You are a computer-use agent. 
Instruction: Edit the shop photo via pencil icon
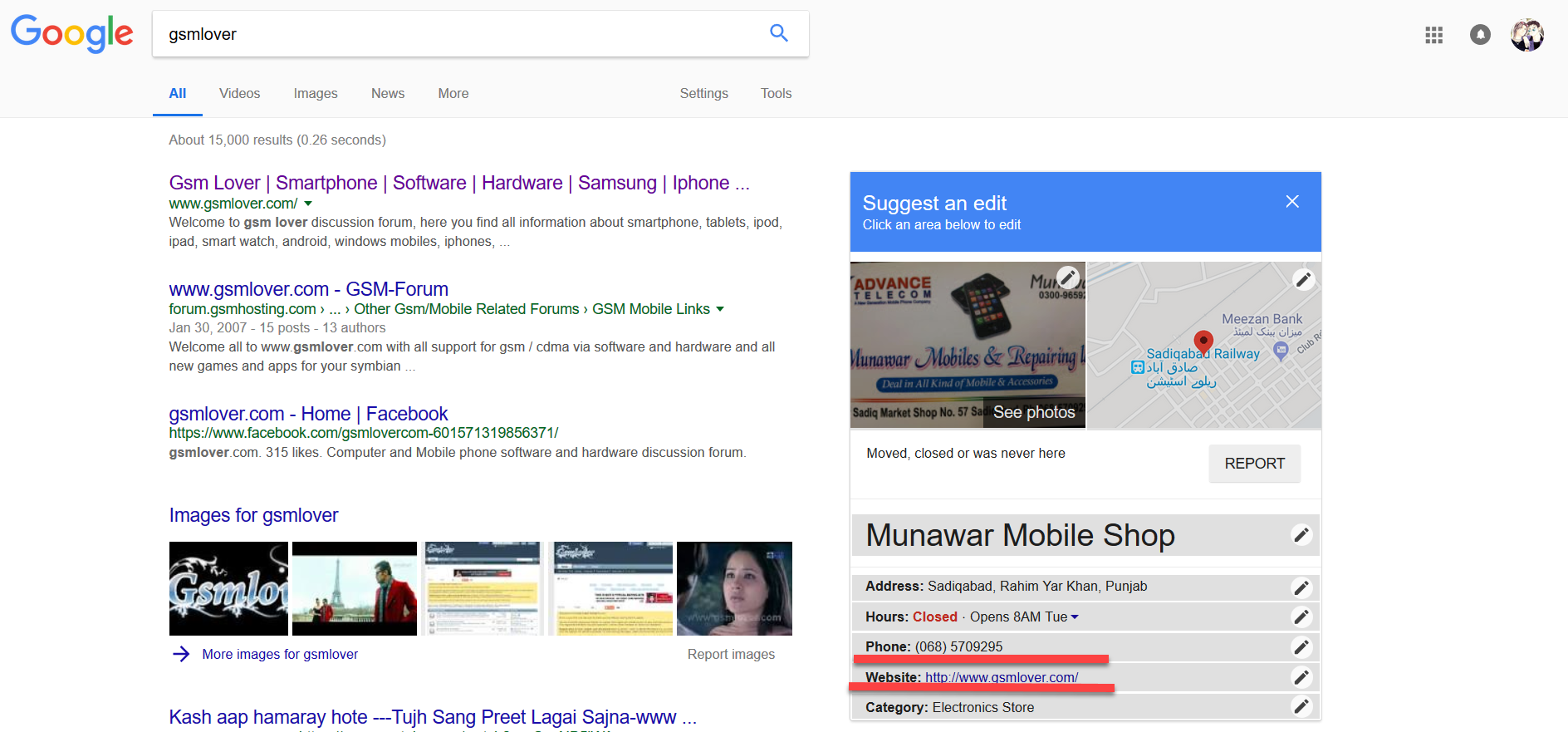pyautogui.click(x=1068, y=277)
